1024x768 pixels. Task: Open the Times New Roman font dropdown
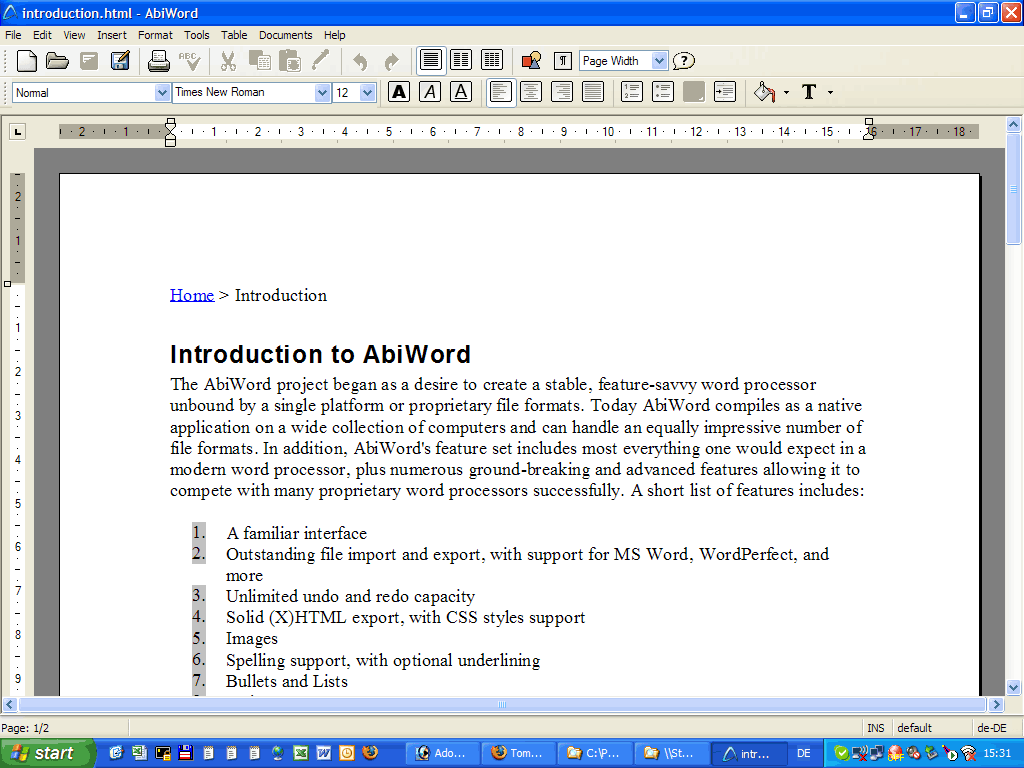coord(322,93)
